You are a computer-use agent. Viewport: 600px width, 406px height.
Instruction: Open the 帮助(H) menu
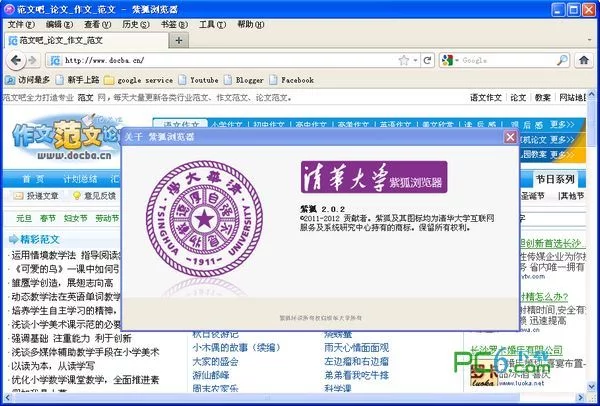[x=251, y=24]
